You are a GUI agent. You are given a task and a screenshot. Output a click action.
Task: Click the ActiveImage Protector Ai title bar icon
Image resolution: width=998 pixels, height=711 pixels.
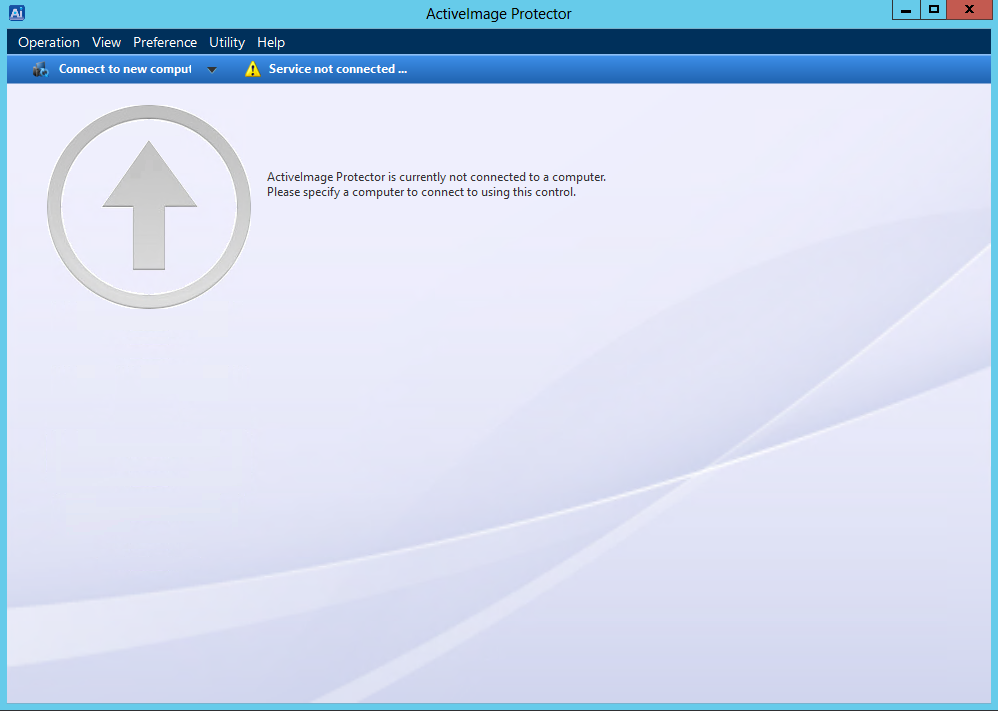pyautogui.click(x=16, y=13)
